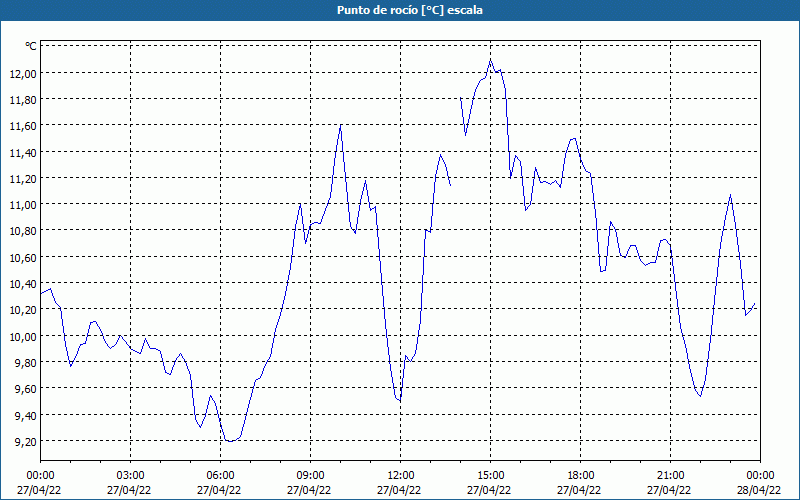The width and height of the screenshot is (800, 500).
Task: Click the 10,20 y-axis label
Action: tap(23, 310)
